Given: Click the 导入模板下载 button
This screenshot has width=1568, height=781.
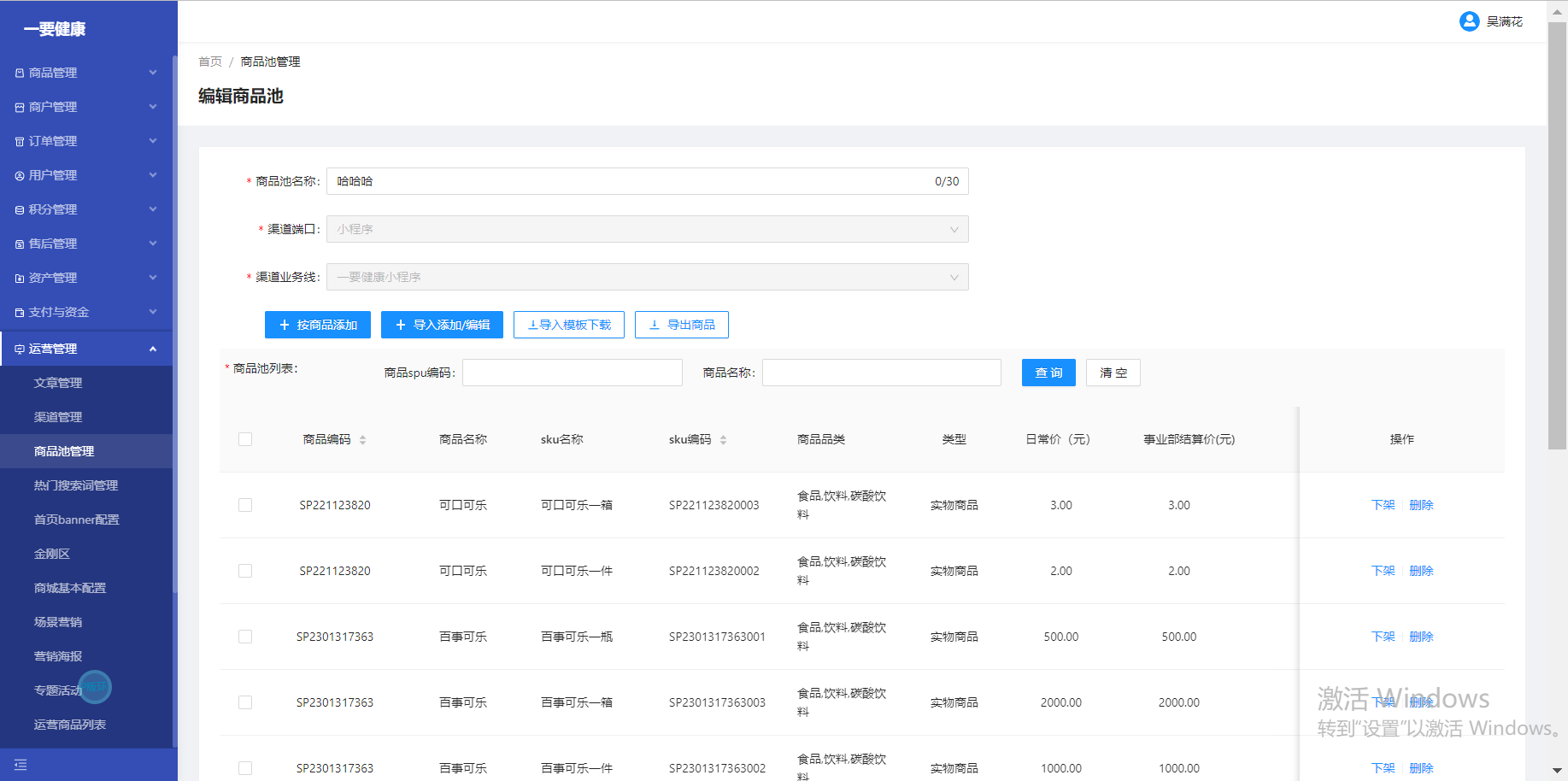Looking at the screenshot, I should [569, 325].
